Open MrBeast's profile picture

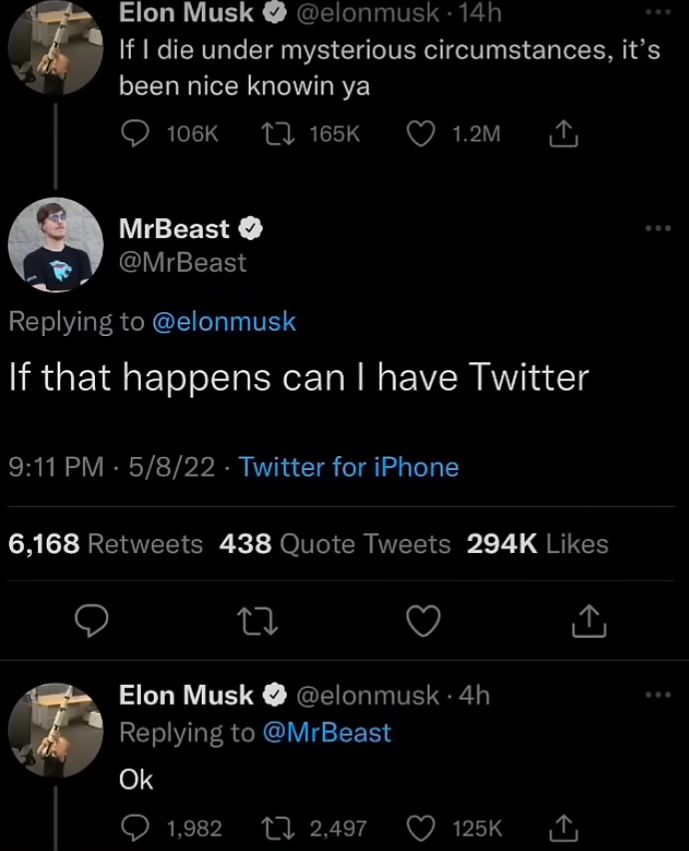[x=56, y=245]
